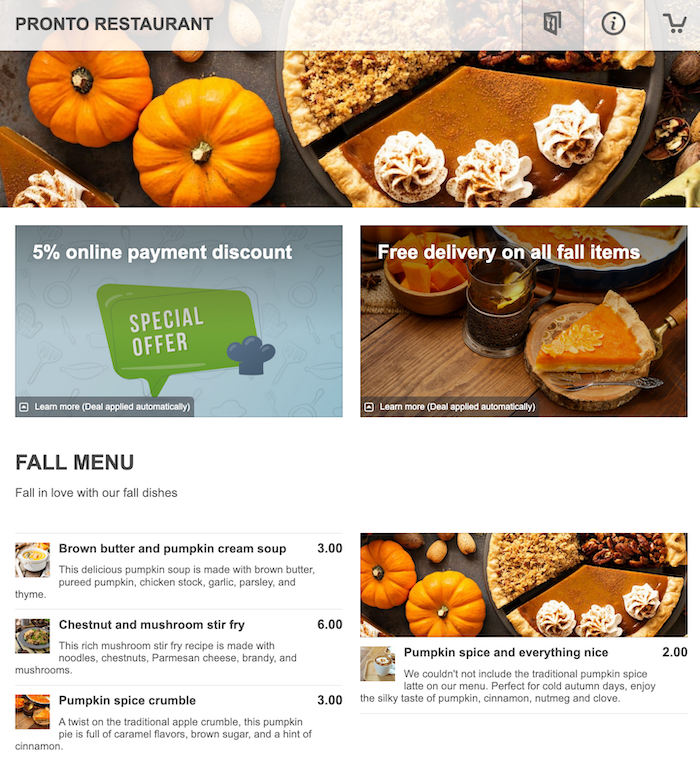Screen dimensions: 700x758
Task: Click the PRONTO RESTAURANT title
Action: tap(114, 24)
